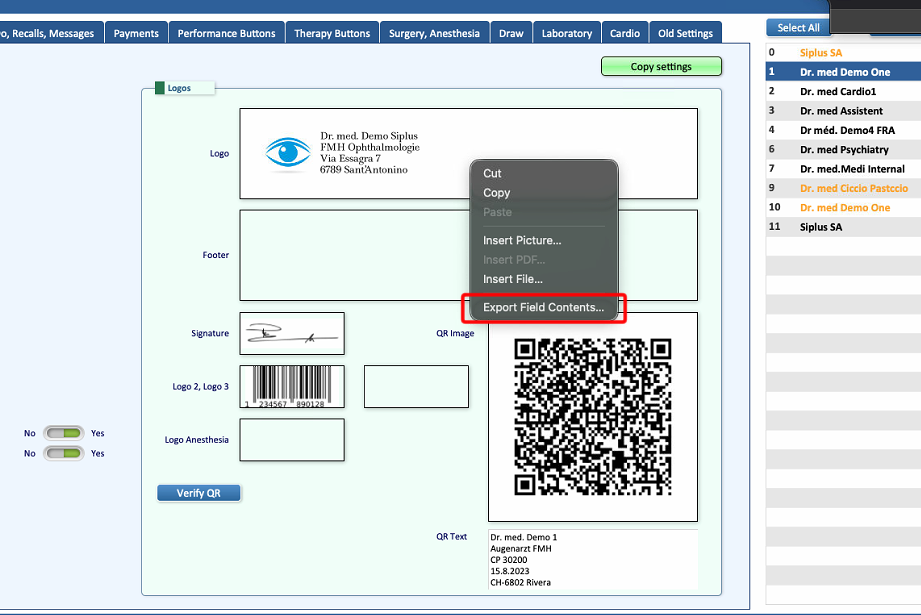Toggle the upper No/Yes switch

click(64, 433)
